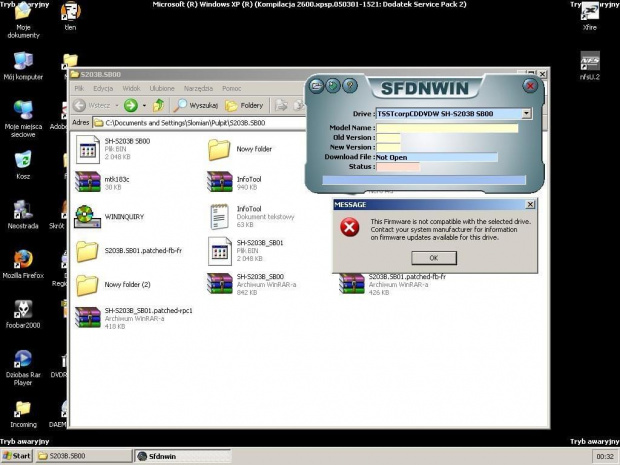Click the red error icon in MESSAGE dialog

click(x=350, y=227)
